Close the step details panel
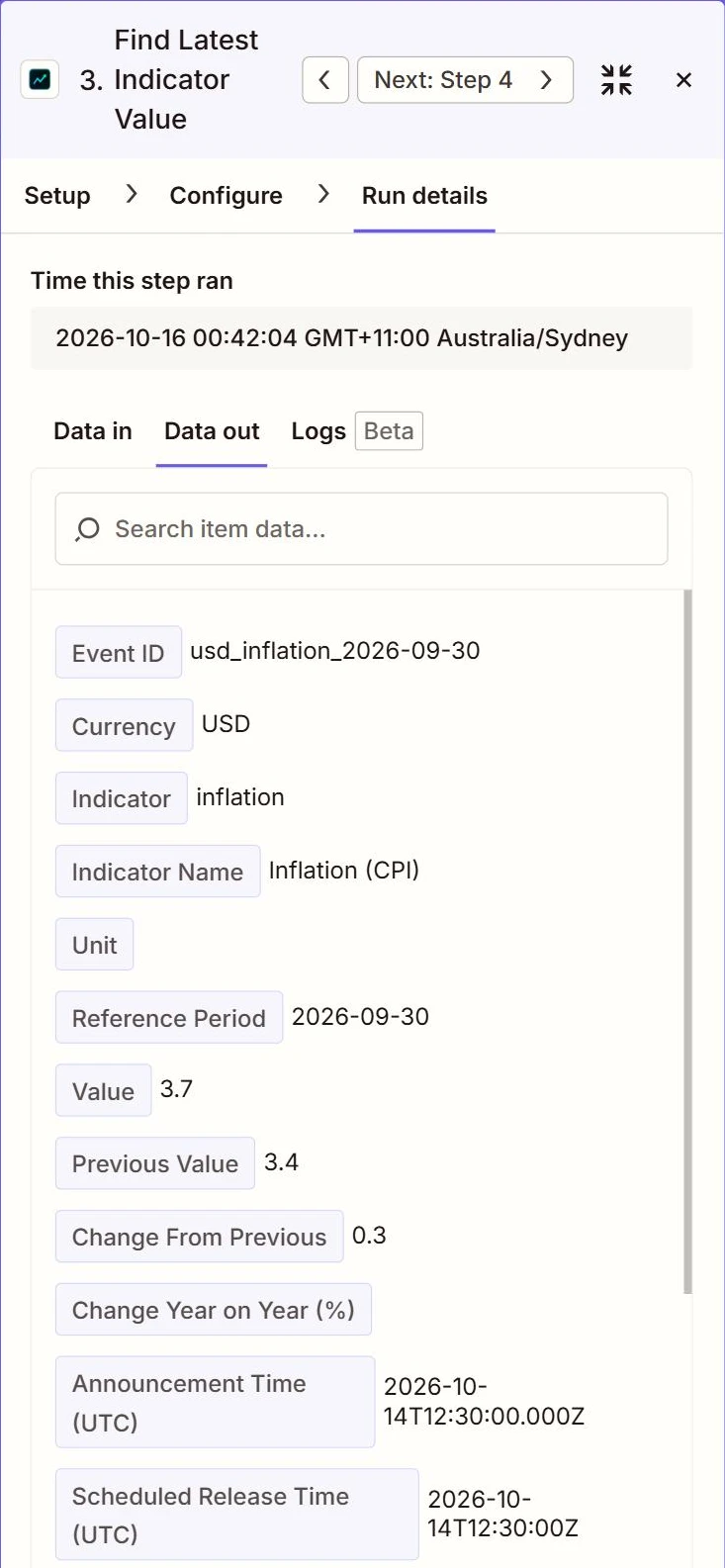The height and width of the screenshot is (1568, 725). click(x=683, y=80)
